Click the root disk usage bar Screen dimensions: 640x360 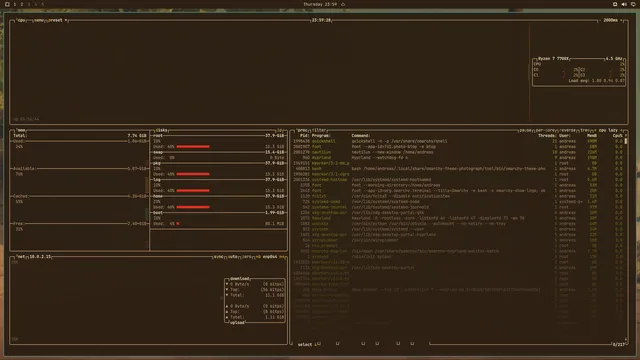click(193, 147)
